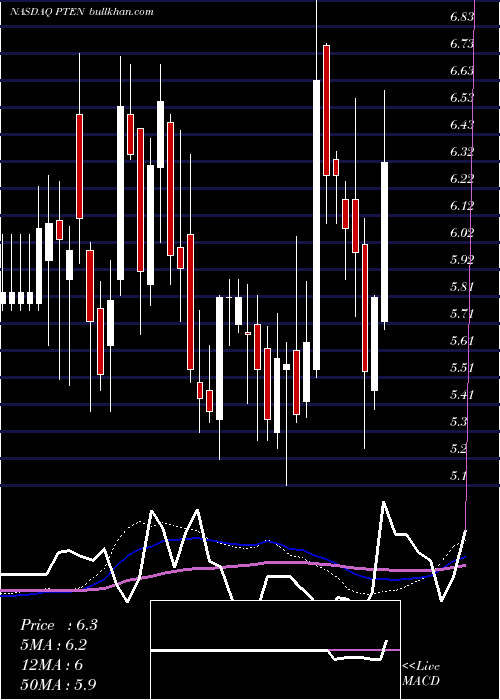The image size is (500, 700).
Task: Click the 6.02 price axis label
Action: tap(462, 233)
